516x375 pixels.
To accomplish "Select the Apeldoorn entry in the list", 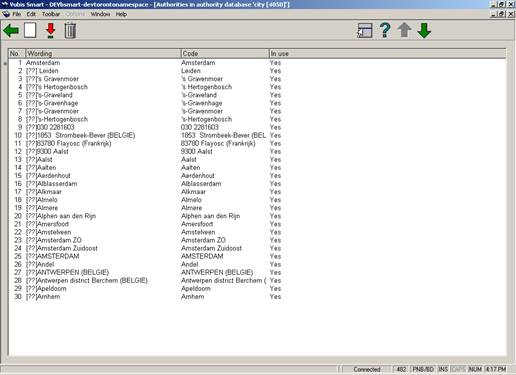I will click(257, 288).
